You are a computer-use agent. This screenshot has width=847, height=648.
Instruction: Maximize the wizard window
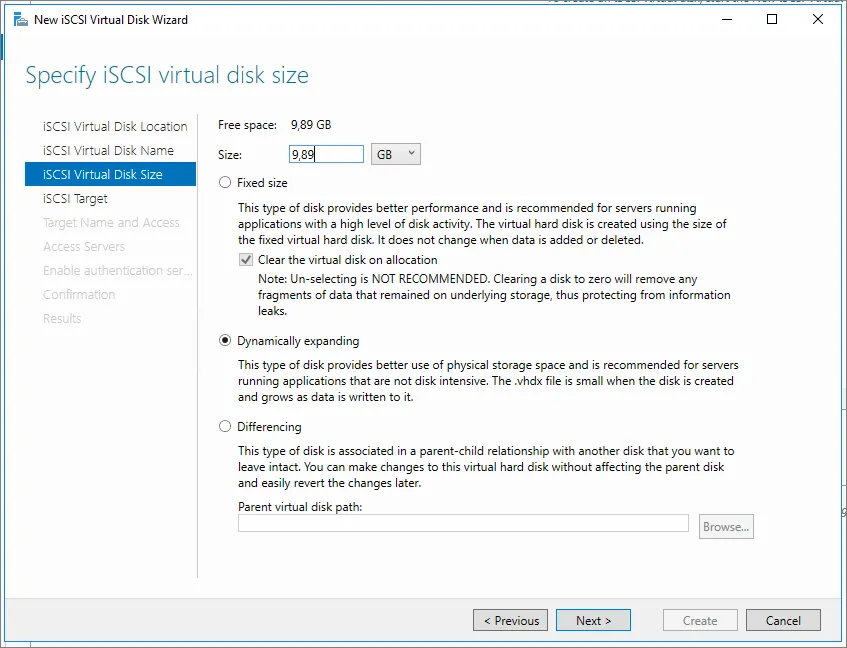pos(772,19)
